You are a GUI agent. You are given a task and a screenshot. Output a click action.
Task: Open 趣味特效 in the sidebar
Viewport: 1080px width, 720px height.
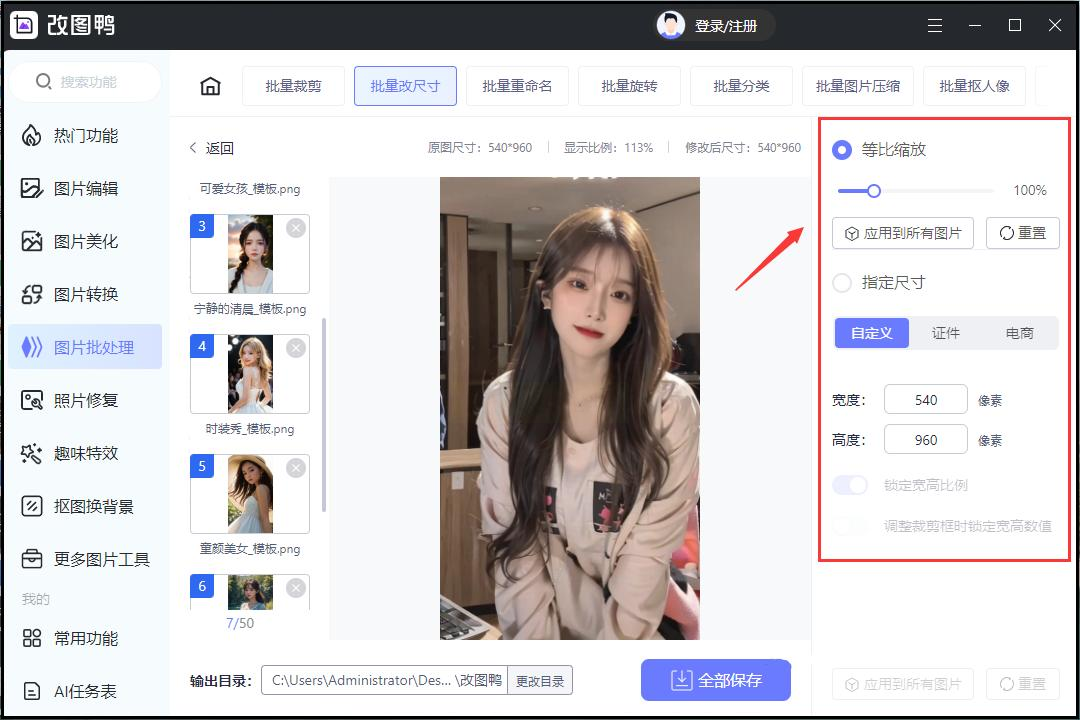[x=85, y=453]
